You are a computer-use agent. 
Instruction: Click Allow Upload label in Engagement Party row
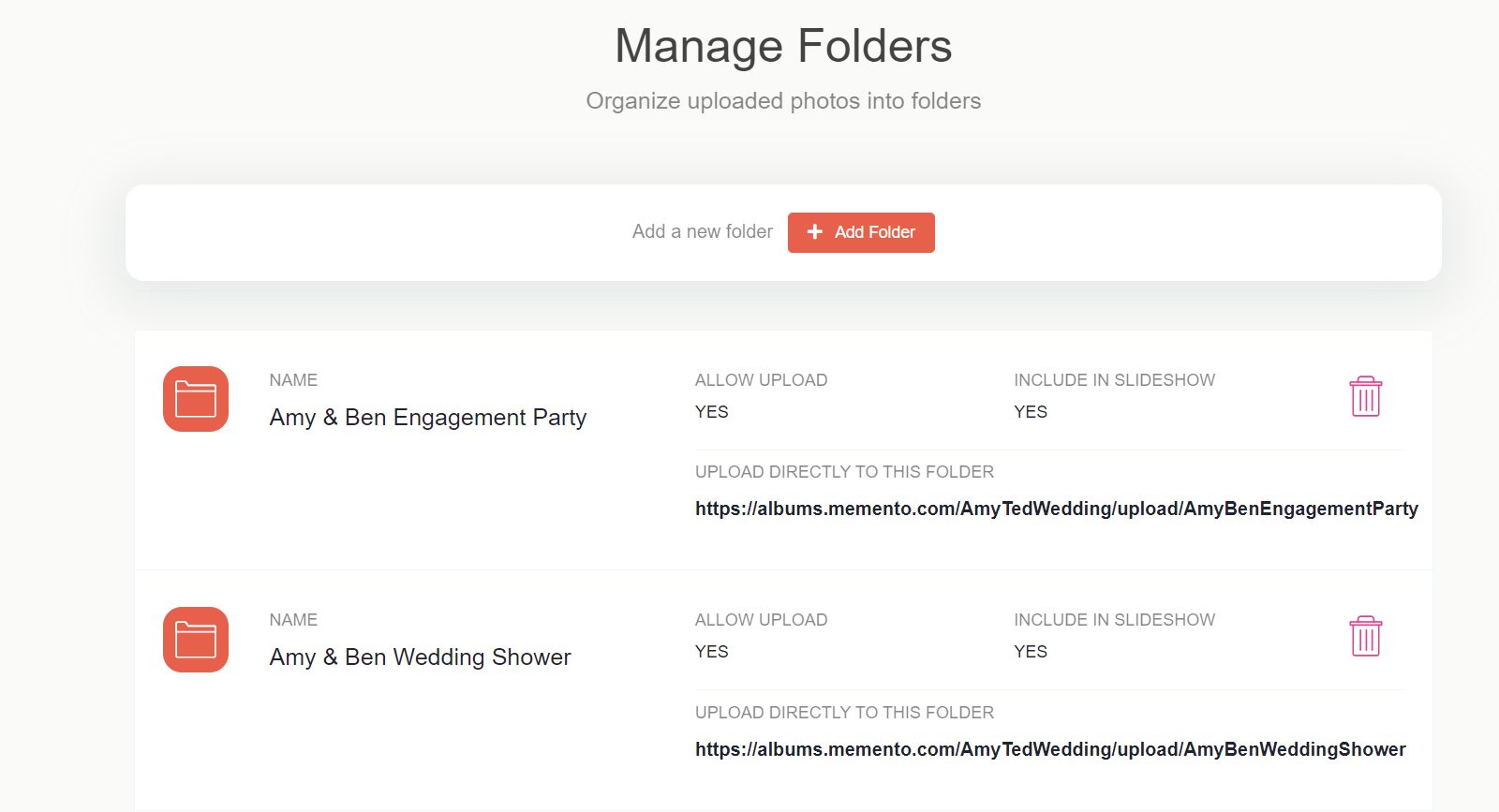(x=761, y=380)
